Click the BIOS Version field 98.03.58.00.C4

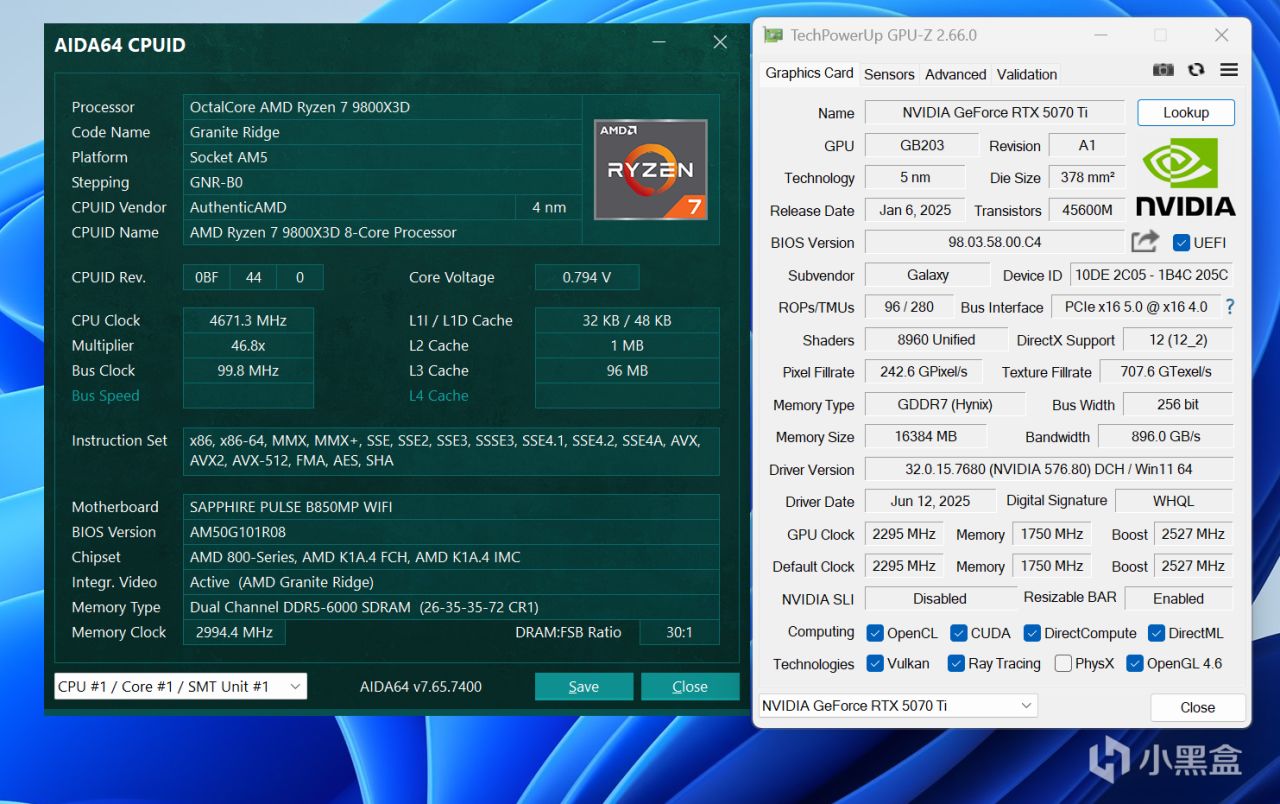pos(995,242)
